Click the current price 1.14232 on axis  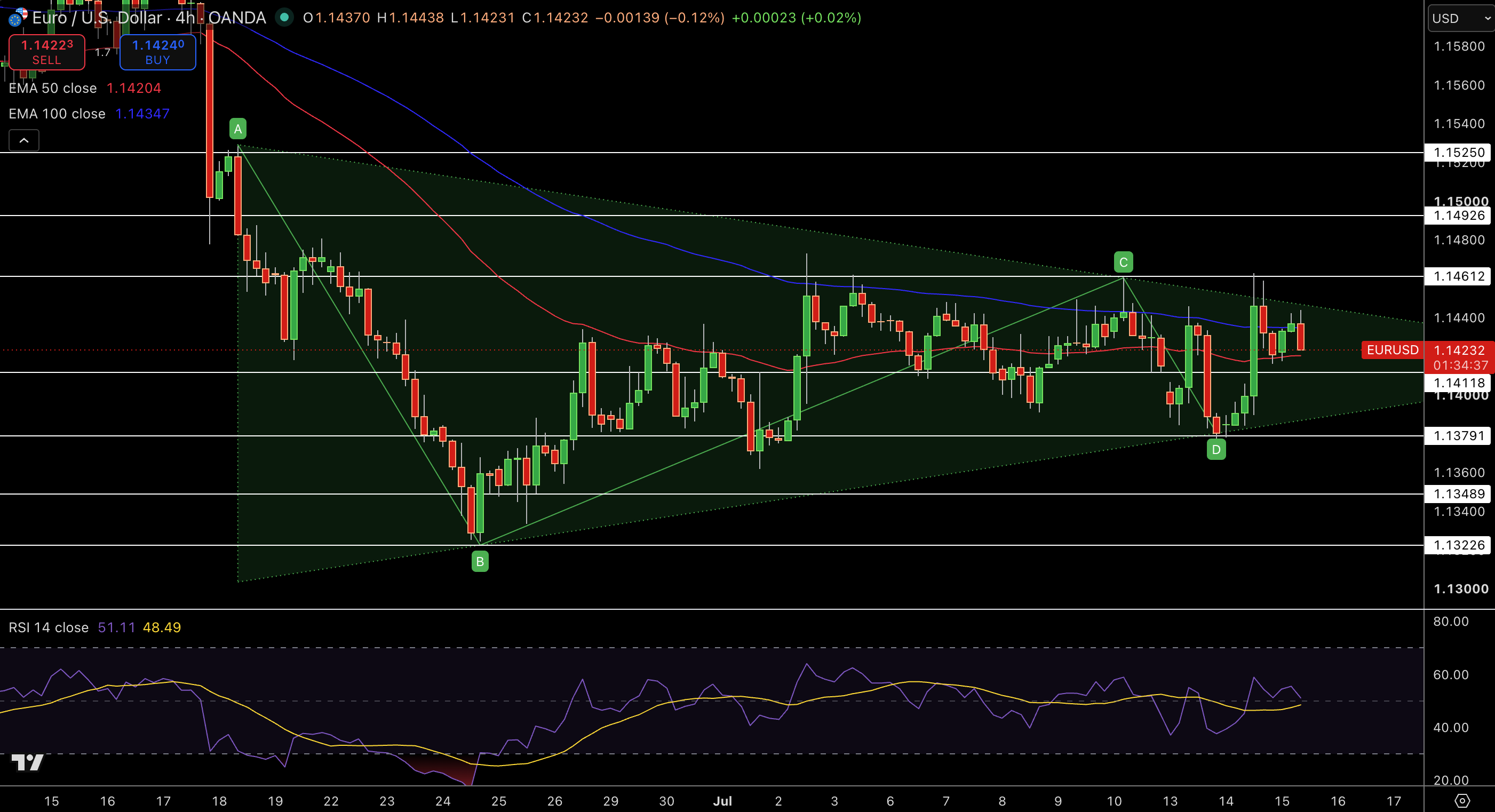tap(1459, 350)
